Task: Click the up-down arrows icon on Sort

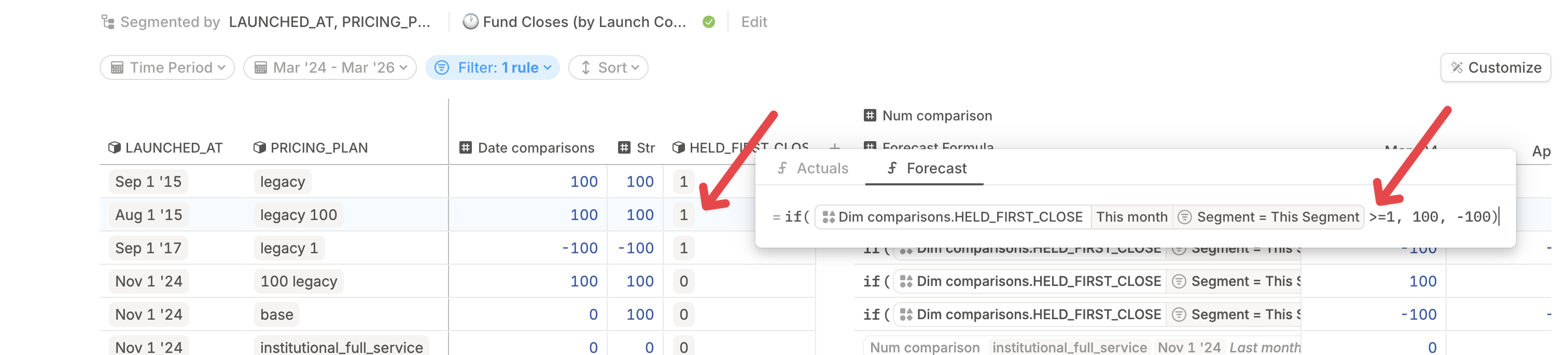Action: pyautogui.click(x=585, y=67)
